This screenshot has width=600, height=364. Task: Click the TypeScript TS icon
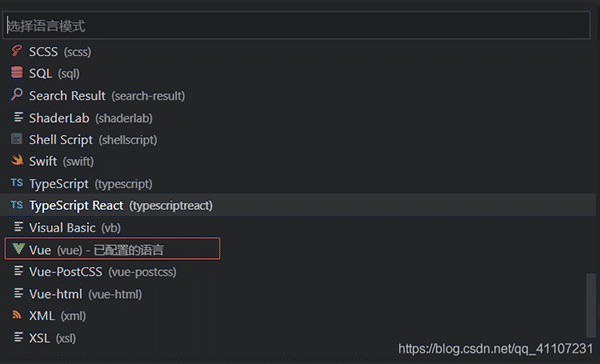16,183
